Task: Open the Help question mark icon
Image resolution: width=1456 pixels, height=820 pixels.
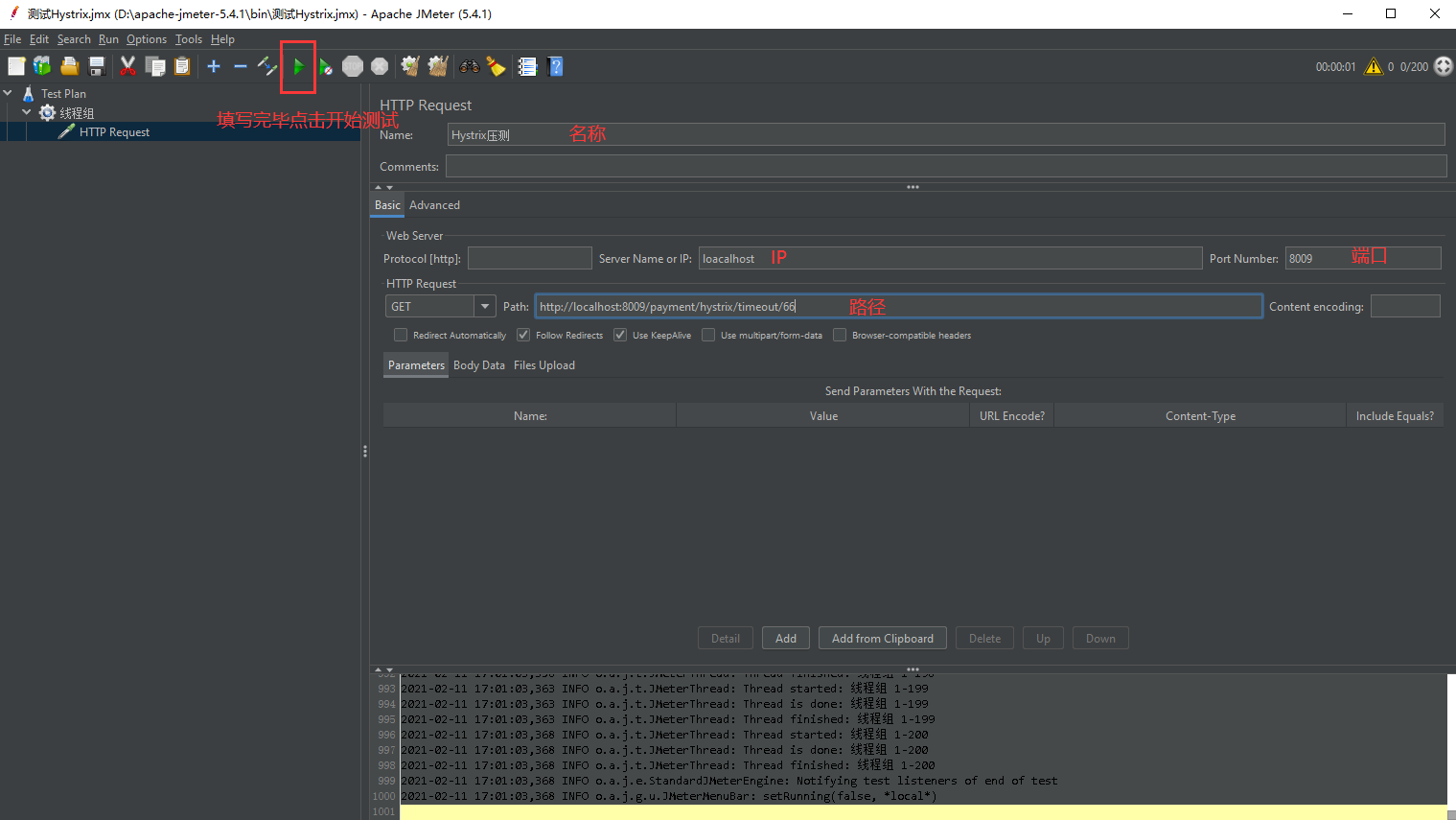Action: coord(555,66)
